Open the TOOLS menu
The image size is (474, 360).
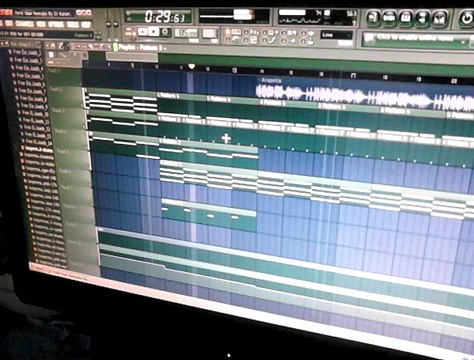pyautogui.click(x=73, y=25)
